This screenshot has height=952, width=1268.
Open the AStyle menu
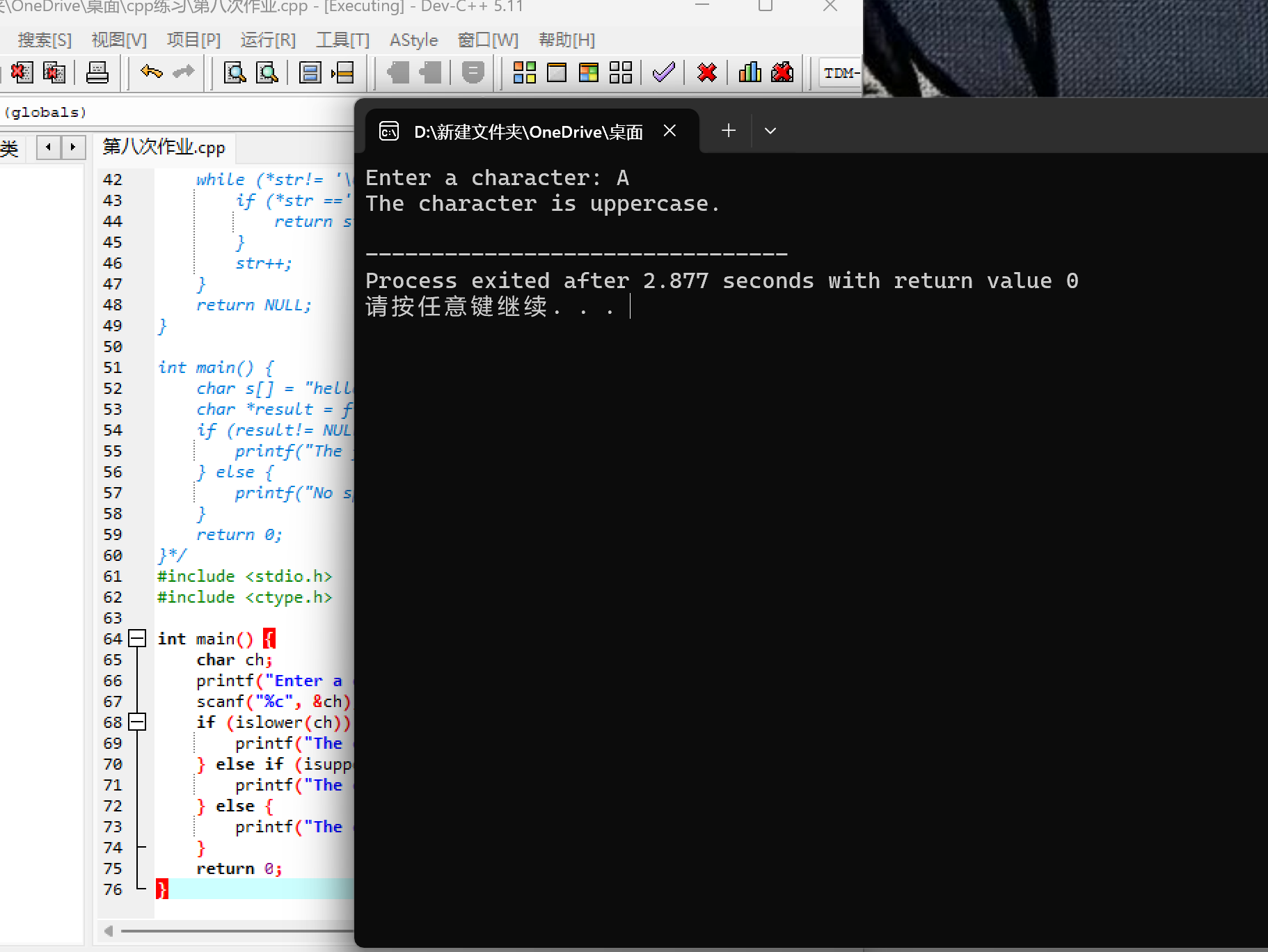point(413,40)
